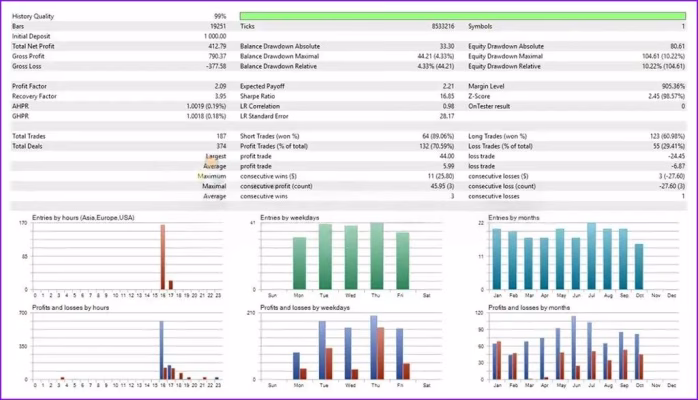Click the Profit Factor value 2.09
Screen dimensions: 698x400
click(220, 87)
